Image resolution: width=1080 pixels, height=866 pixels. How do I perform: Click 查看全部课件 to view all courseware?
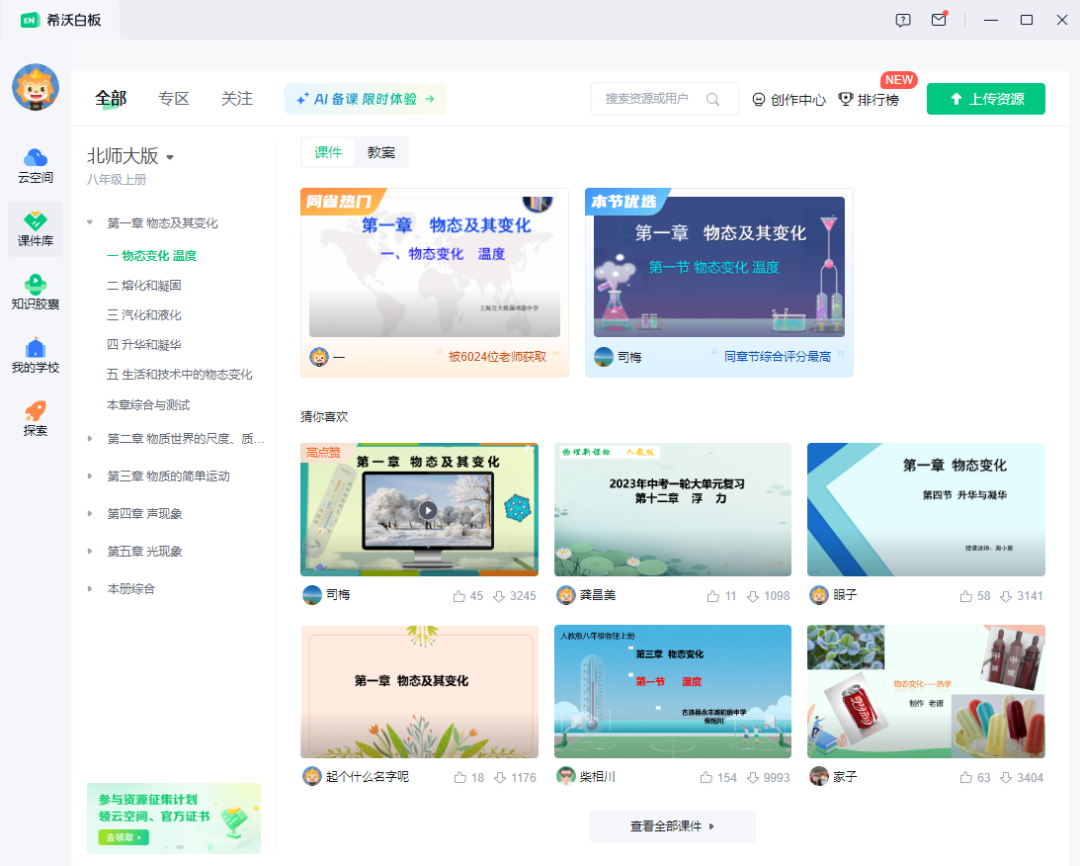[673, 826]
